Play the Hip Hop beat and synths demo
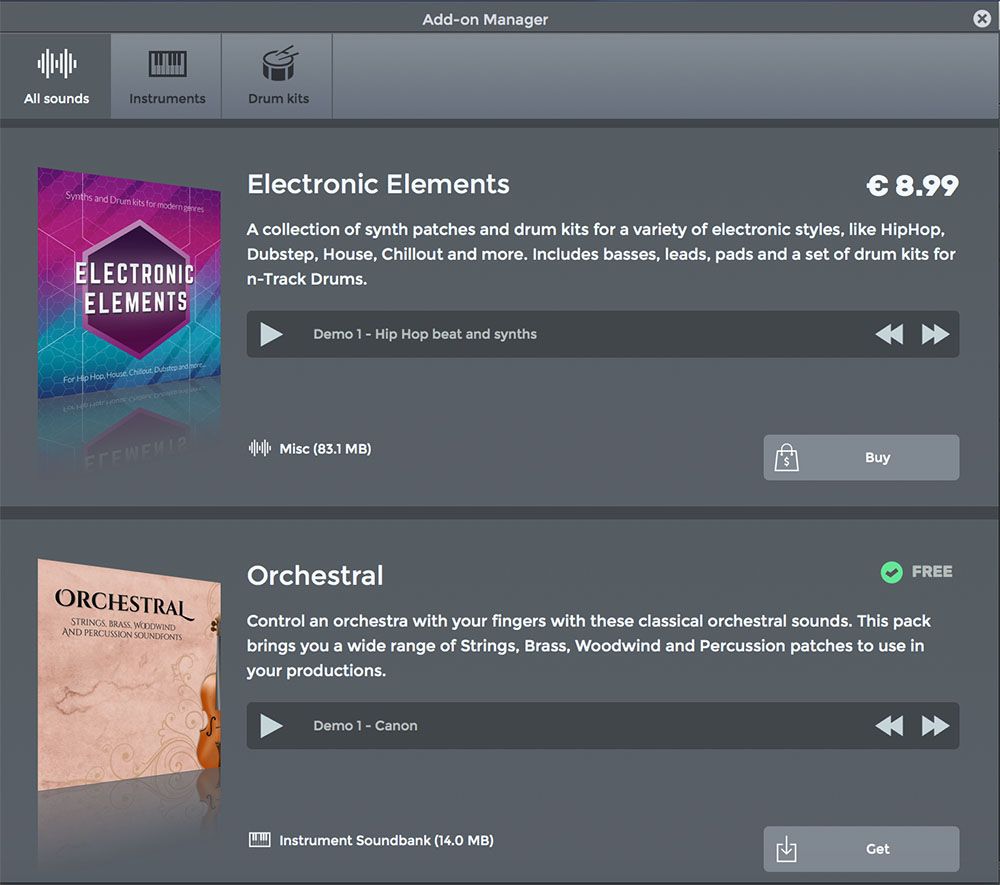The width and height of the screenshot is (1000, 885). tap(271, 334)
